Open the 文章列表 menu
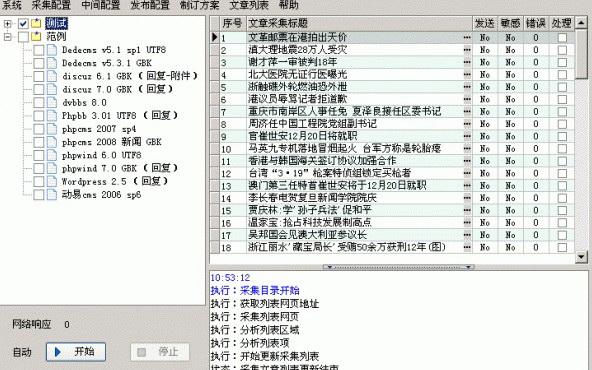The width and height of the screenshot is (592, 370). pos(249,5)
